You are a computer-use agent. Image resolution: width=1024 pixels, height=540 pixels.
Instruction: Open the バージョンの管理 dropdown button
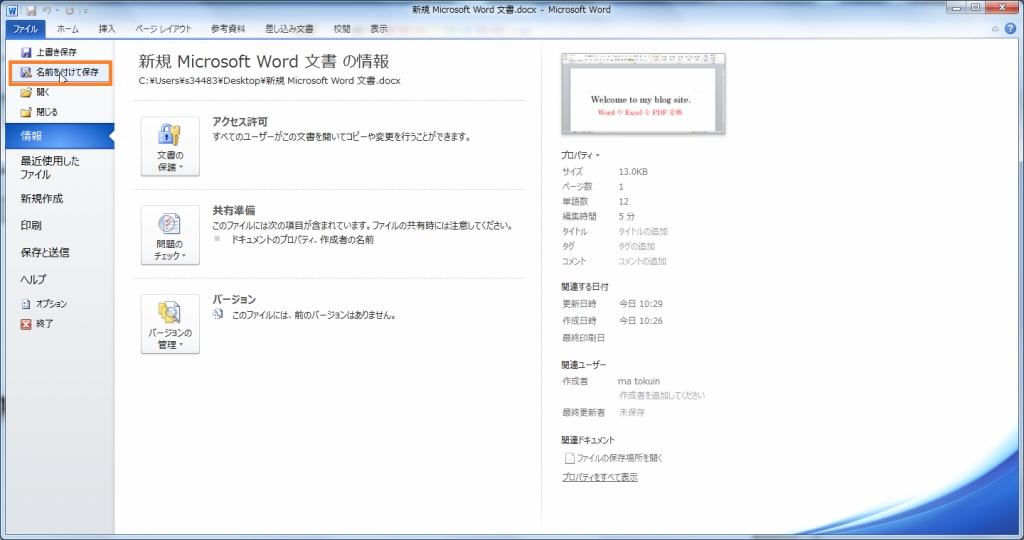coord(170,324)
